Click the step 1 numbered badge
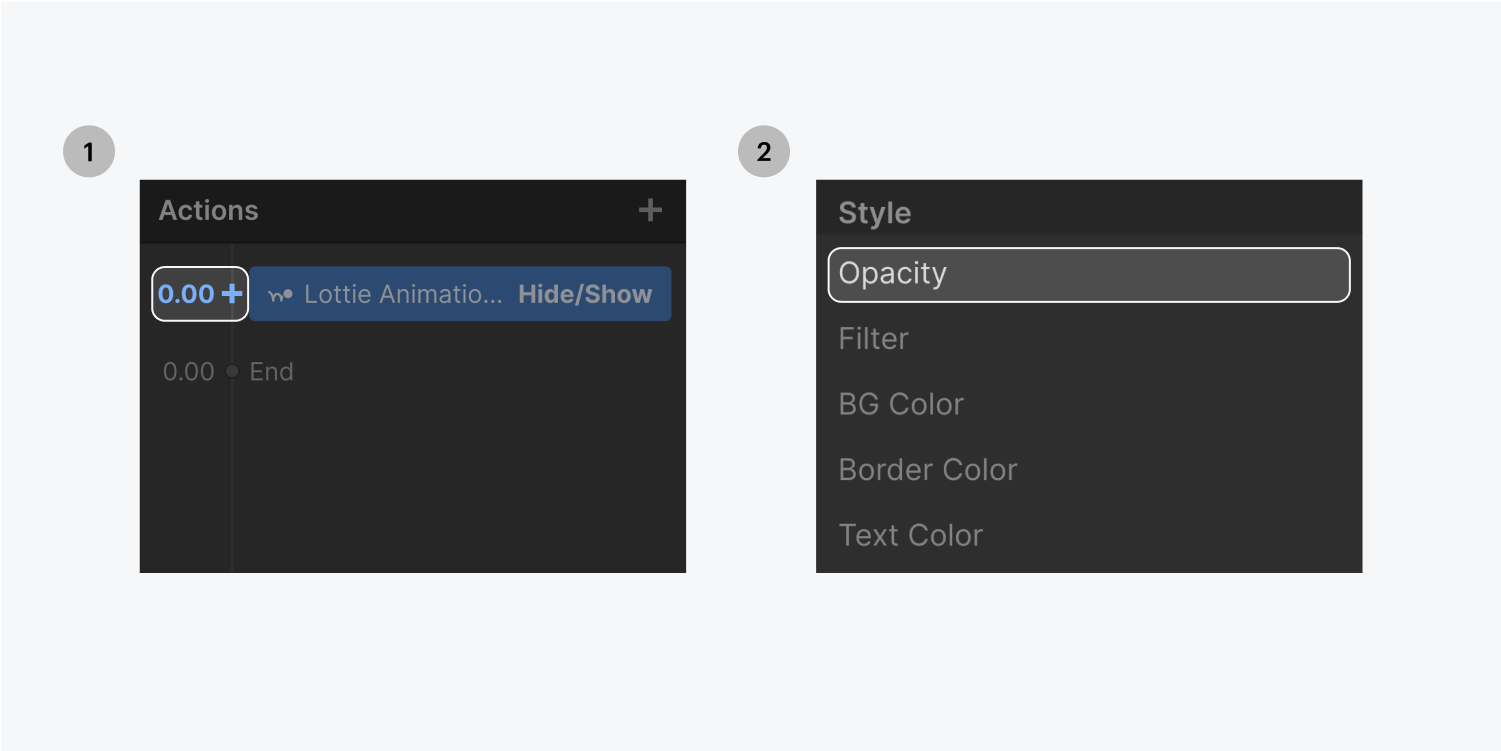Screen dimensions: 1501x751 (x=88, y=150)
